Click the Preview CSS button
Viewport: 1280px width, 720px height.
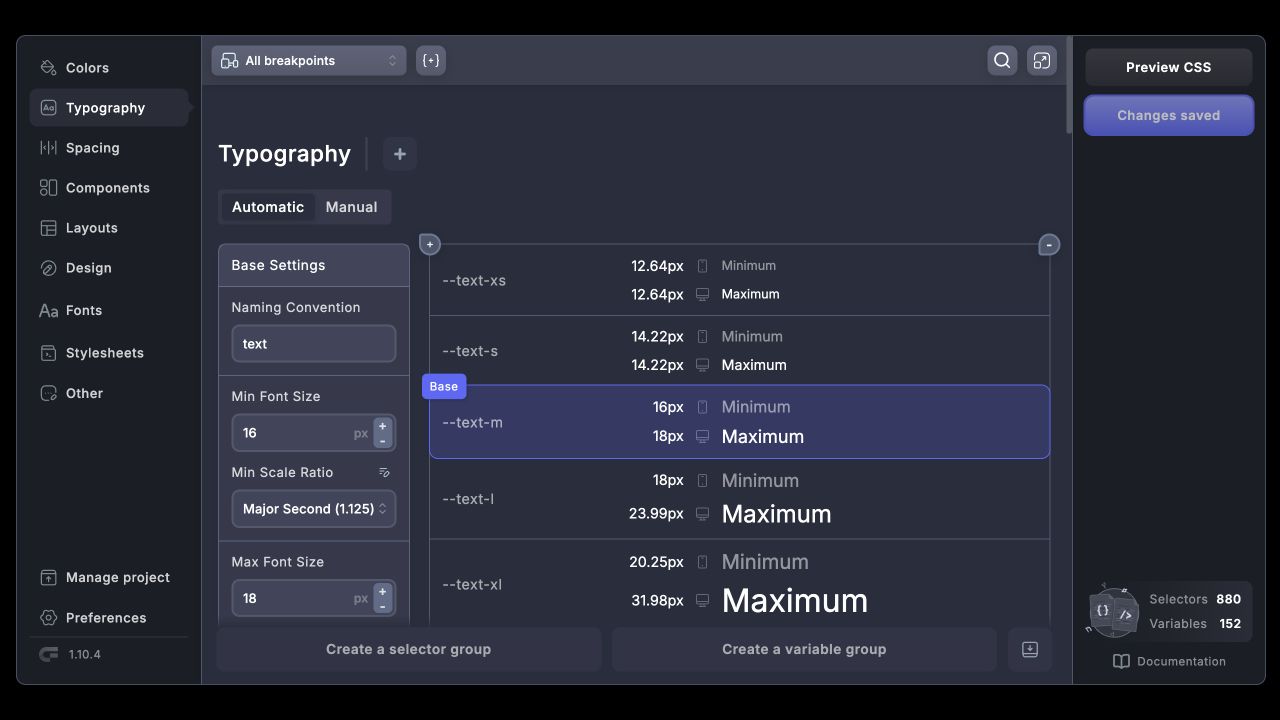(x=1168, y=68)
